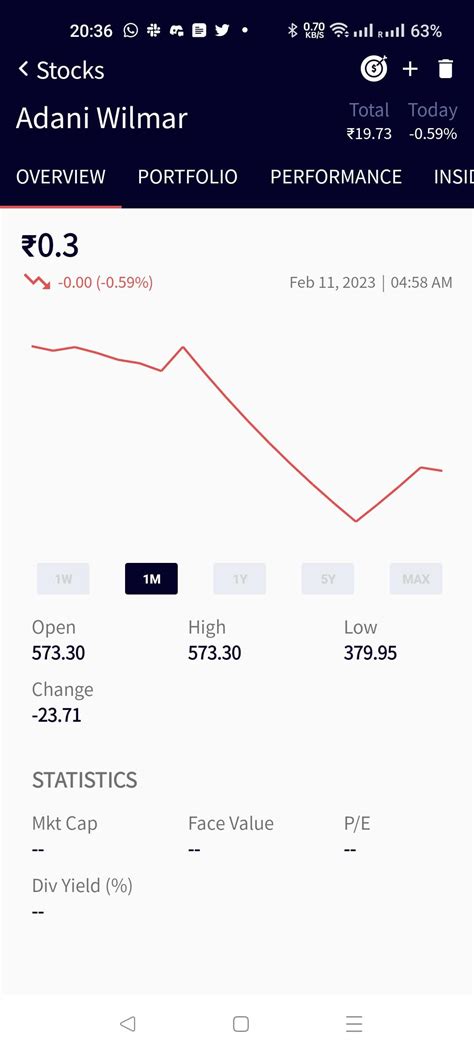Tap the plus icon to add holding
474x1053 pixels.
[x=410, y=69]
